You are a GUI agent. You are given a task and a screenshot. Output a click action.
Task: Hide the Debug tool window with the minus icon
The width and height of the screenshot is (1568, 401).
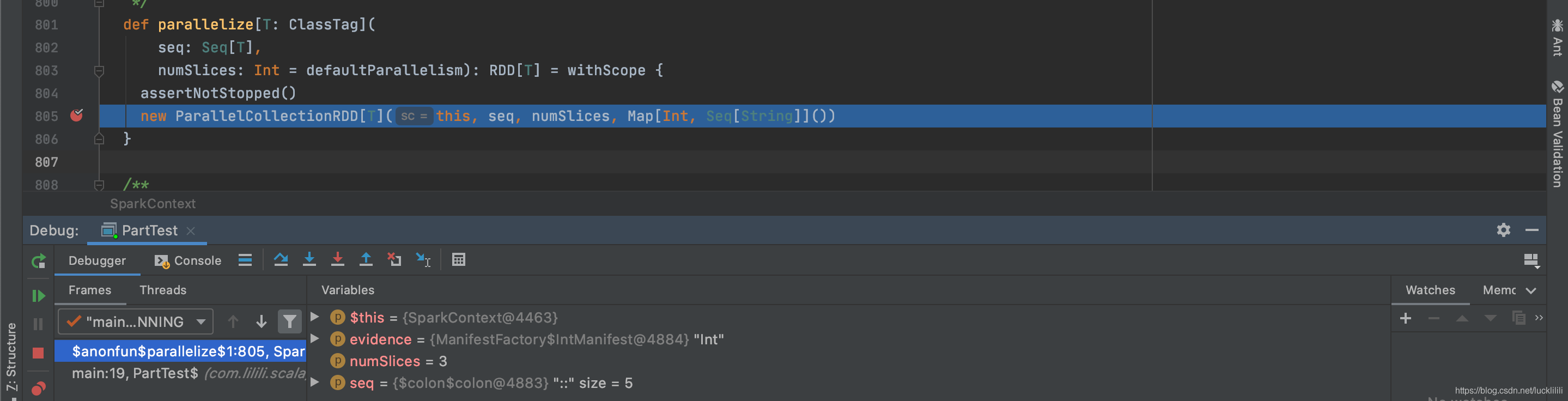1532,230
